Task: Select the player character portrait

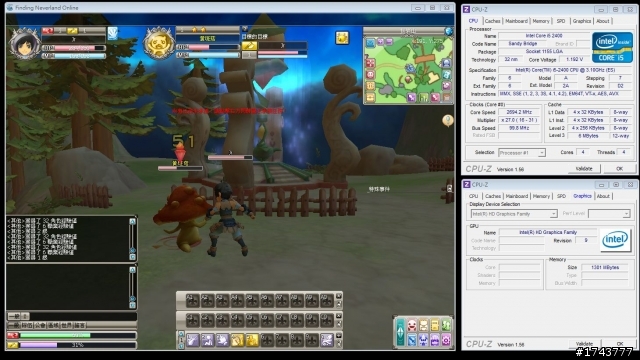Action: point(24,44)
